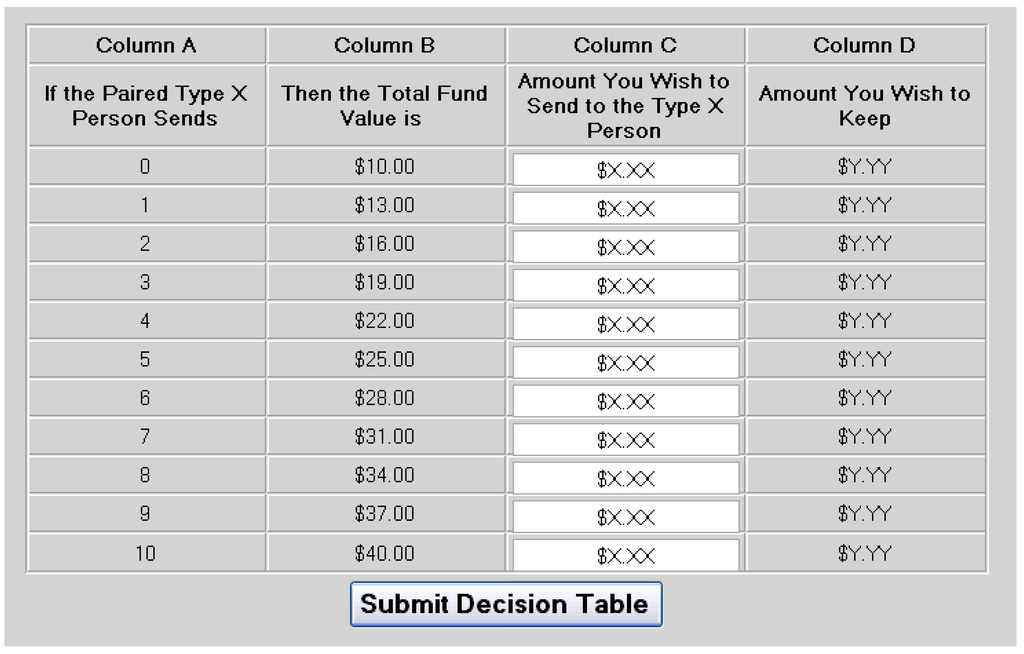Click the Column C header label
This screenshot has height=654, width=1024.
pyautogui.click(x=625, y=45)
